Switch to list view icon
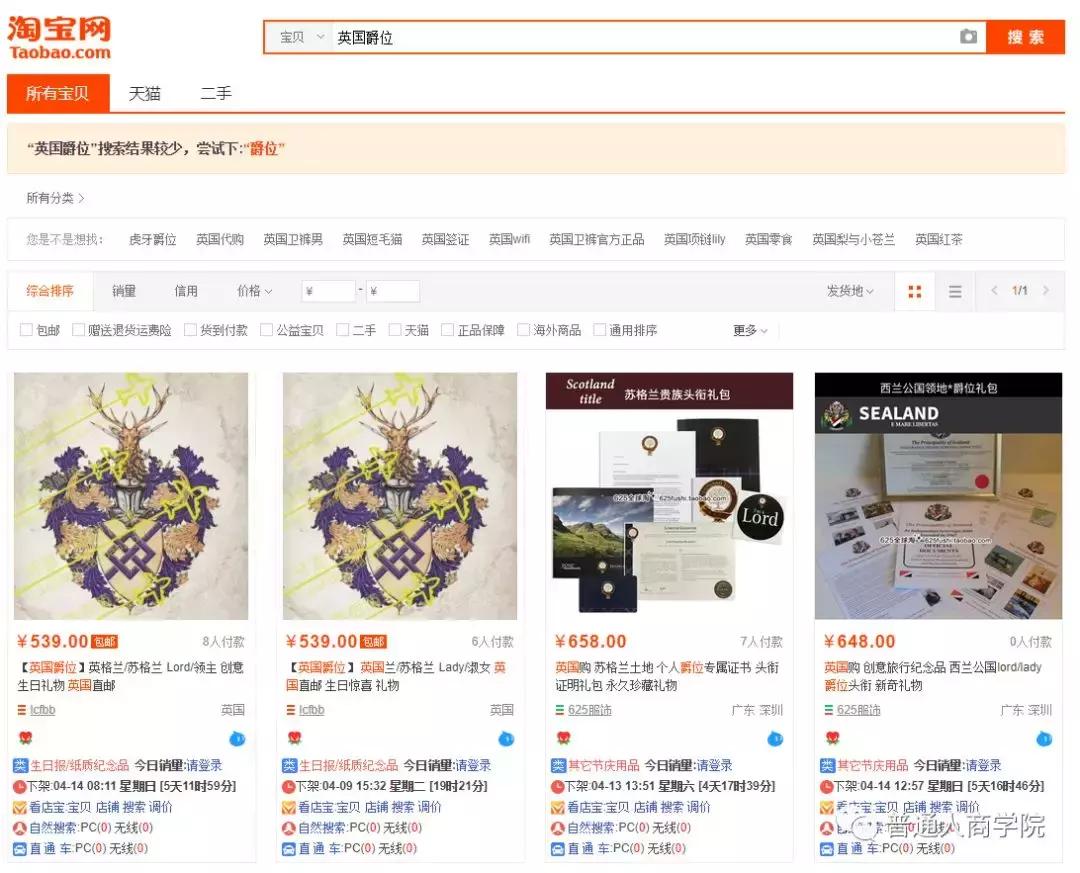The height and width of the screenshot is (873, 1080). [955, 291]
